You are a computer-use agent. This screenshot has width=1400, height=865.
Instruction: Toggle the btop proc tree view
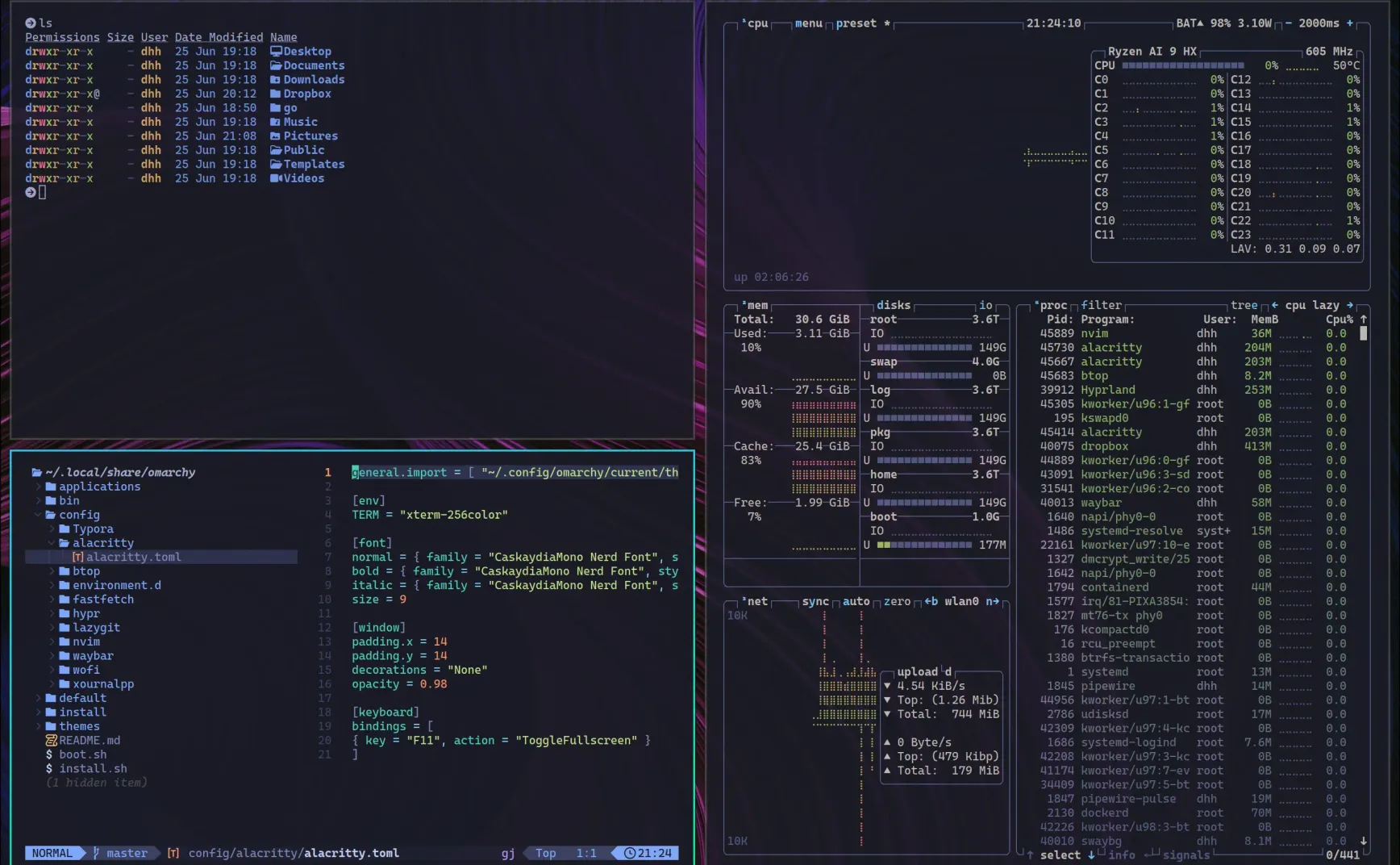point(1244,305)
